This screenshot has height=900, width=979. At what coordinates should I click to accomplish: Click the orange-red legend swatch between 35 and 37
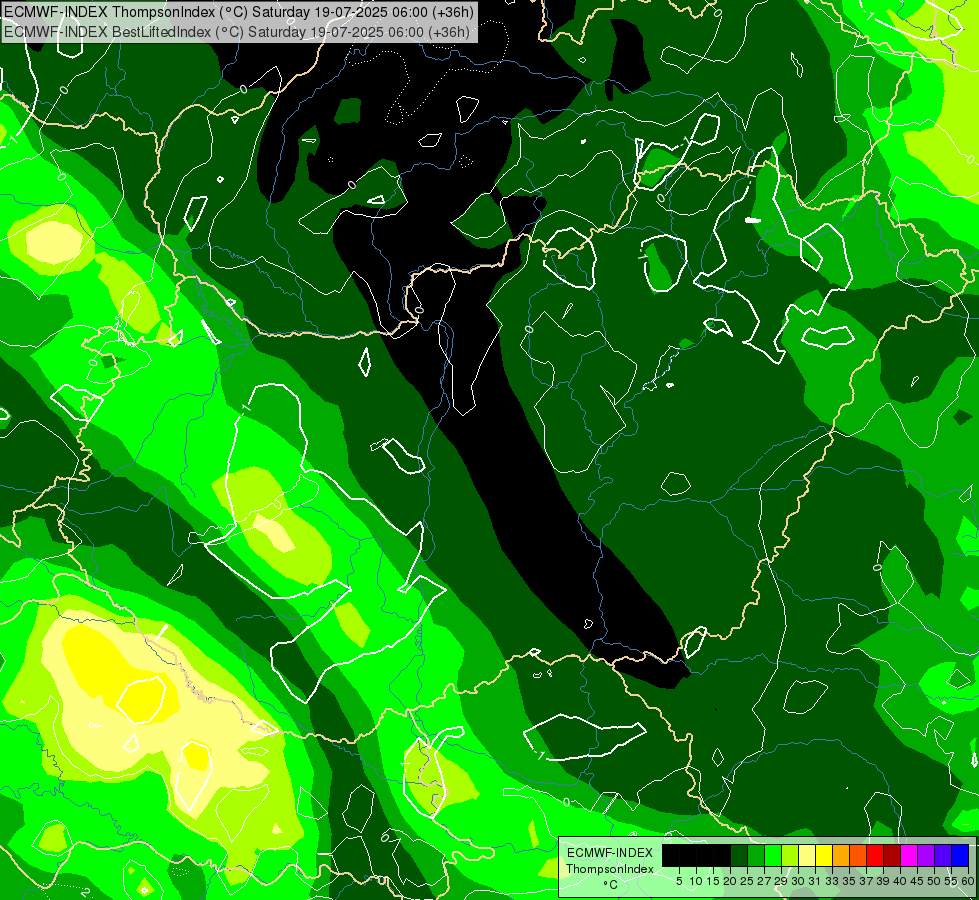858,855
